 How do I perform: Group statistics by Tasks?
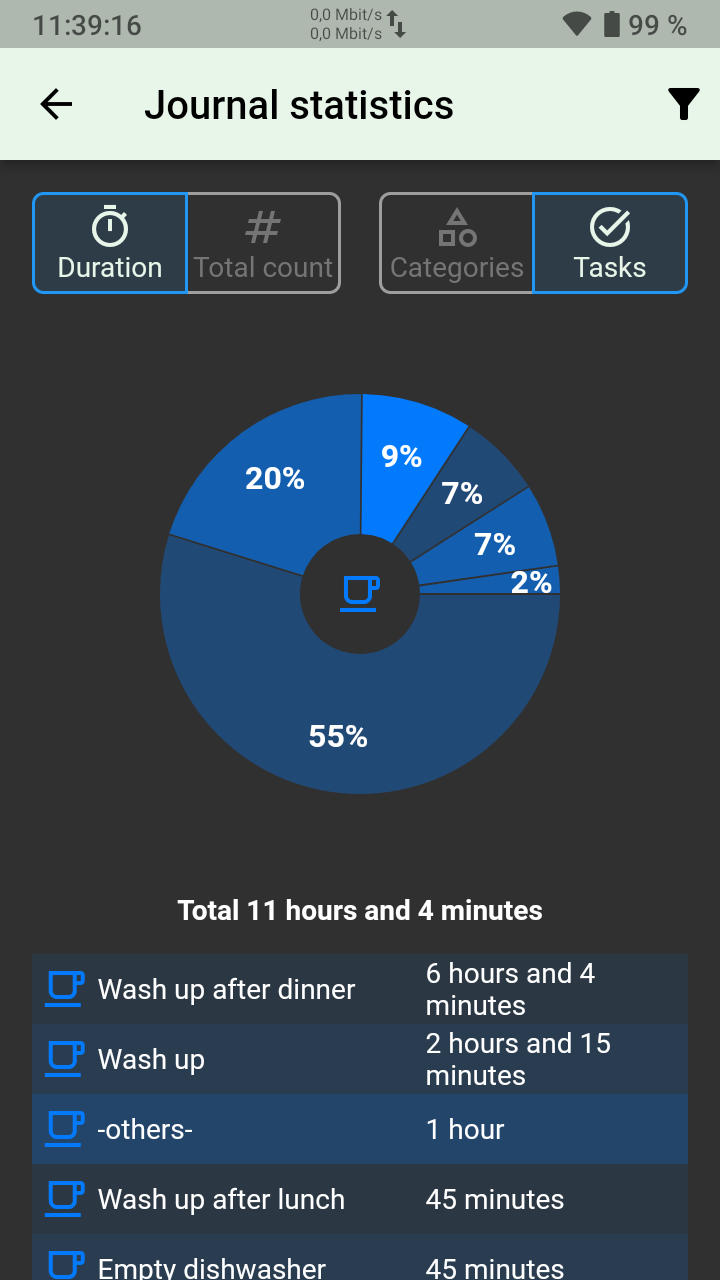610,243
